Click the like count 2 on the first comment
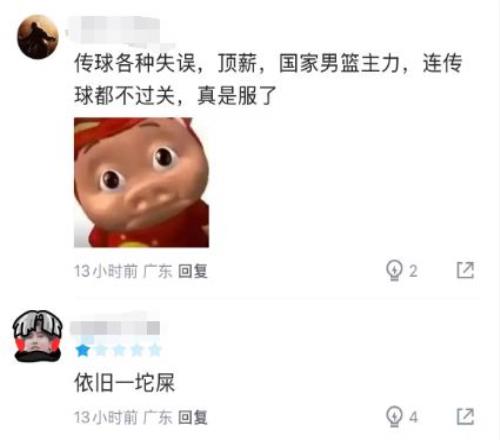The height and width of the screenshot is (440, 500). (413, 271)
